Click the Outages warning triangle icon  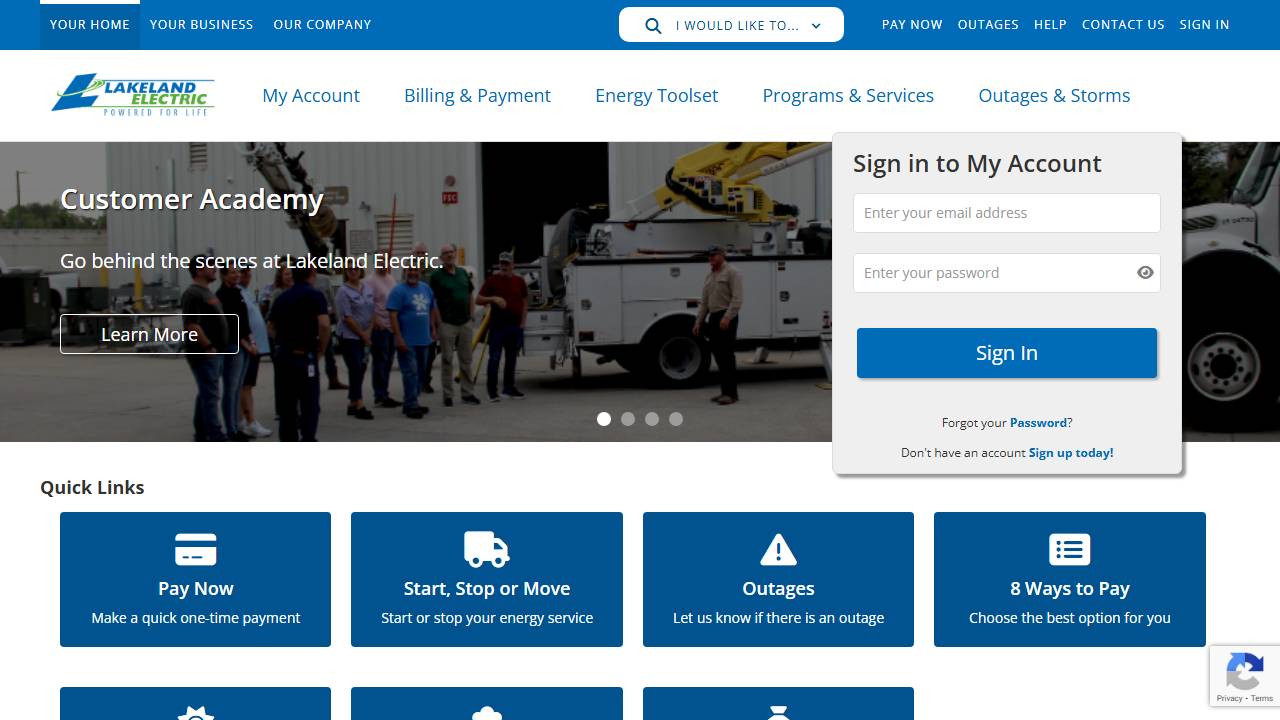(x=778, y=550)
